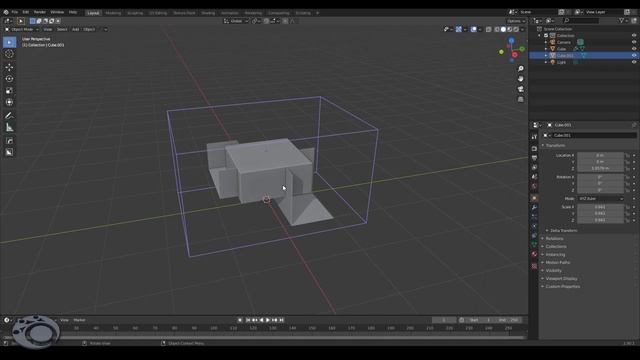Click the Blender logo menu icon
Screen dimensions: 640x360
click(6, 12)
